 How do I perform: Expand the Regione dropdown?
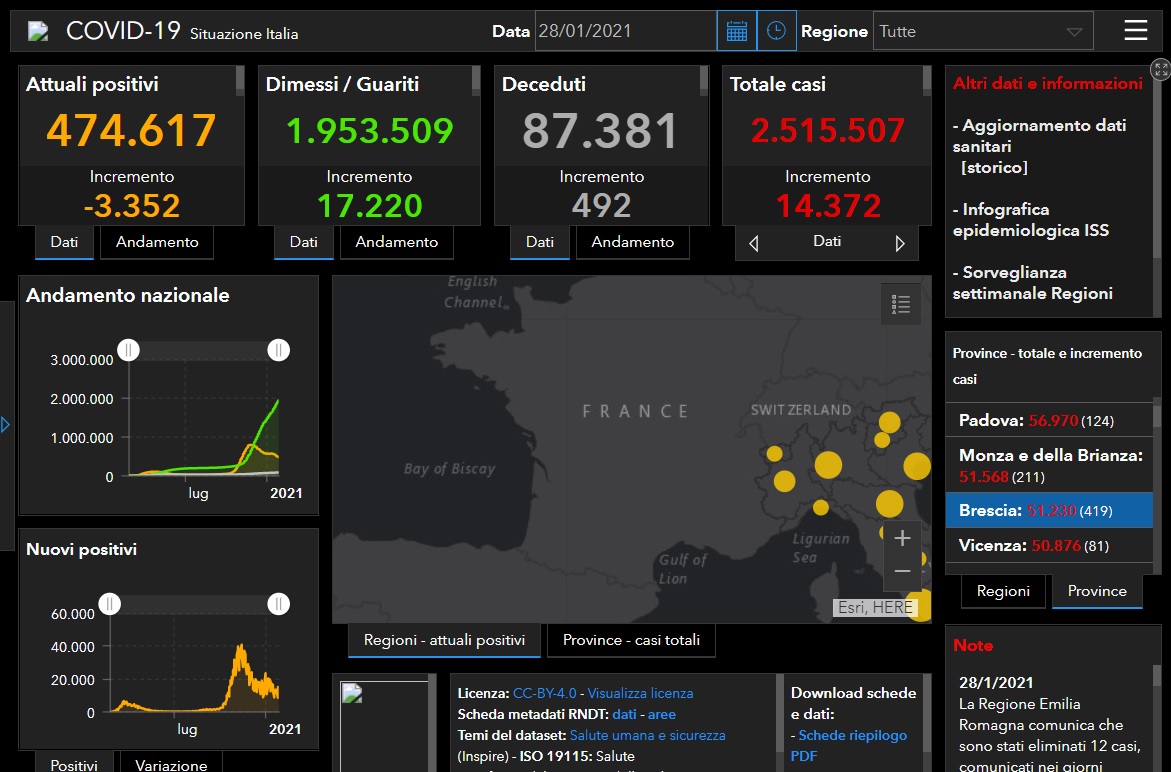(983, 31)
